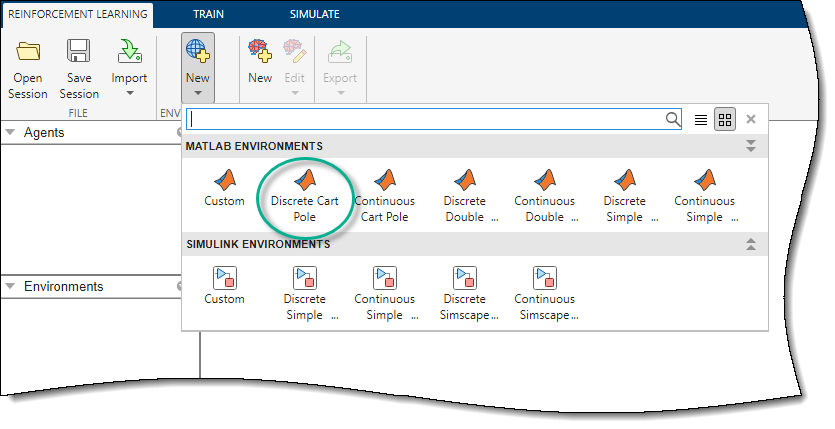
Task: Switch to the Simulate tab
Action: click(315, 14)
